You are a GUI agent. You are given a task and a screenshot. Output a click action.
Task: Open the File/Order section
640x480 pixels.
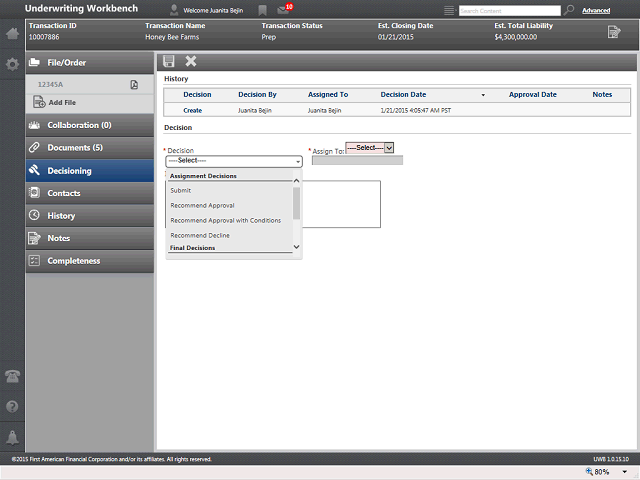90,63
